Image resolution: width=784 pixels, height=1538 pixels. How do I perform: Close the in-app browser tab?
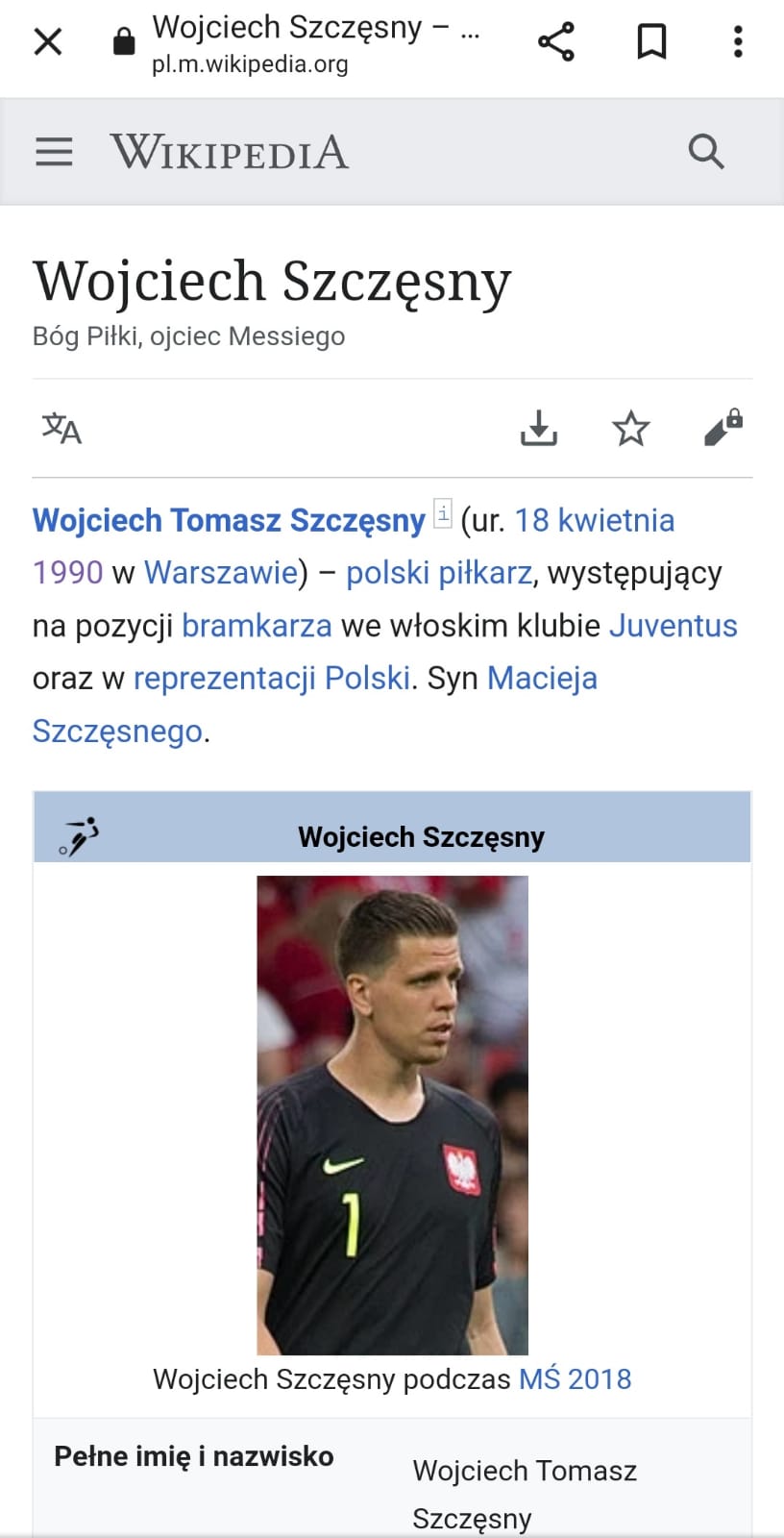point(47,41)
